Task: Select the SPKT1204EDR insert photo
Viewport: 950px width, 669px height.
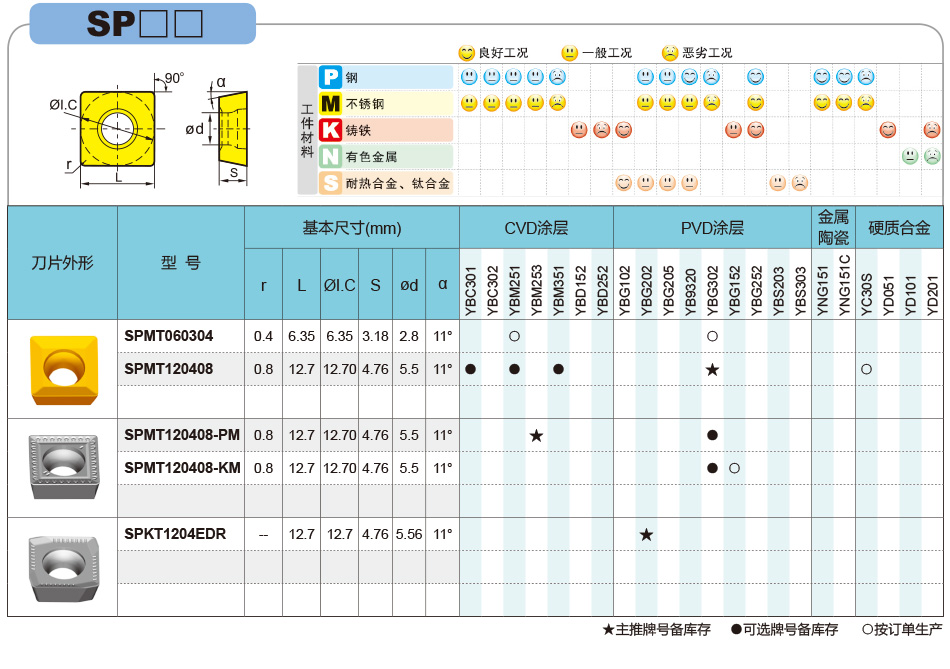Action: tap(64, 568)
